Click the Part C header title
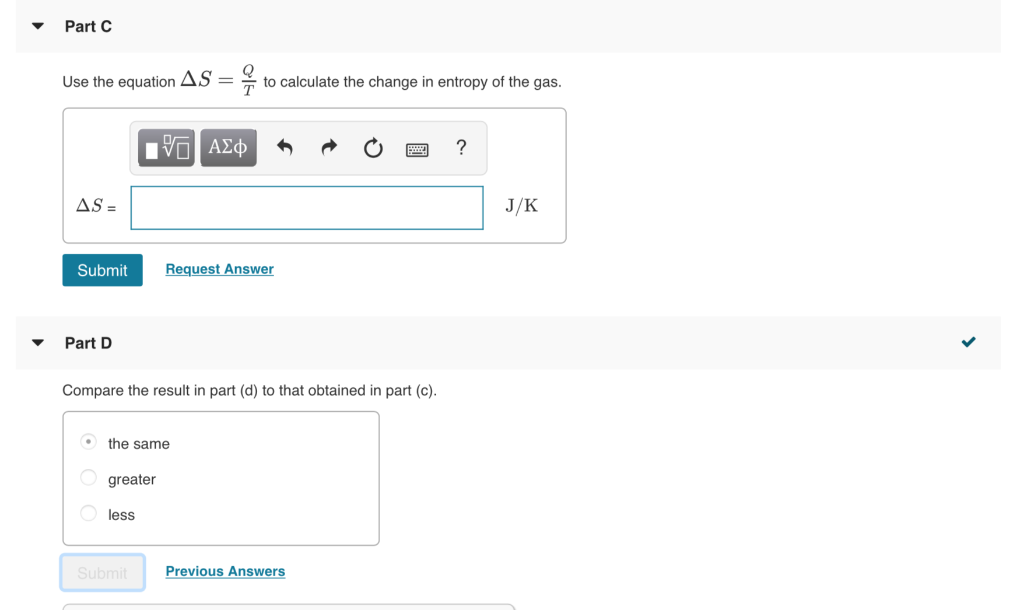 tap(88, 26)
